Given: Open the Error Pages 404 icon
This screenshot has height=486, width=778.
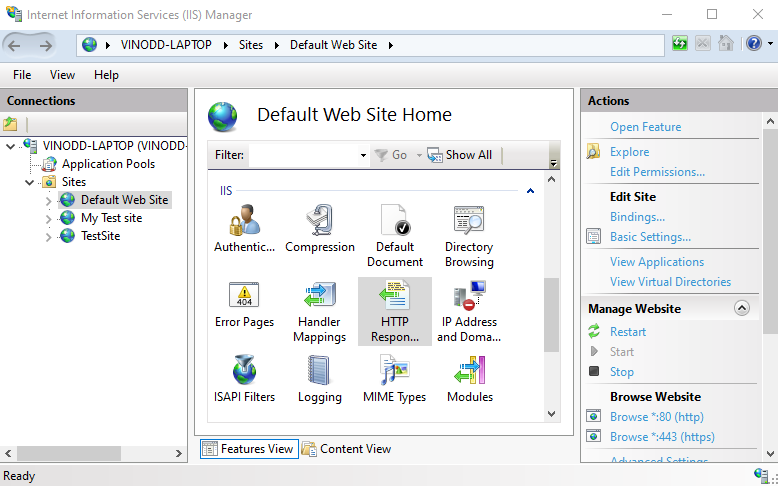Looking at the screenshot, I should coord(244,295).
